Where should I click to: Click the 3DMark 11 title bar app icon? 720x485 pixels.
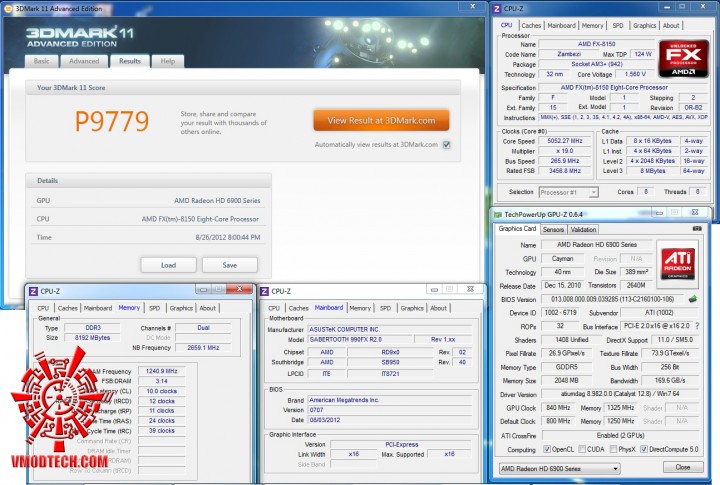[8, 8]
